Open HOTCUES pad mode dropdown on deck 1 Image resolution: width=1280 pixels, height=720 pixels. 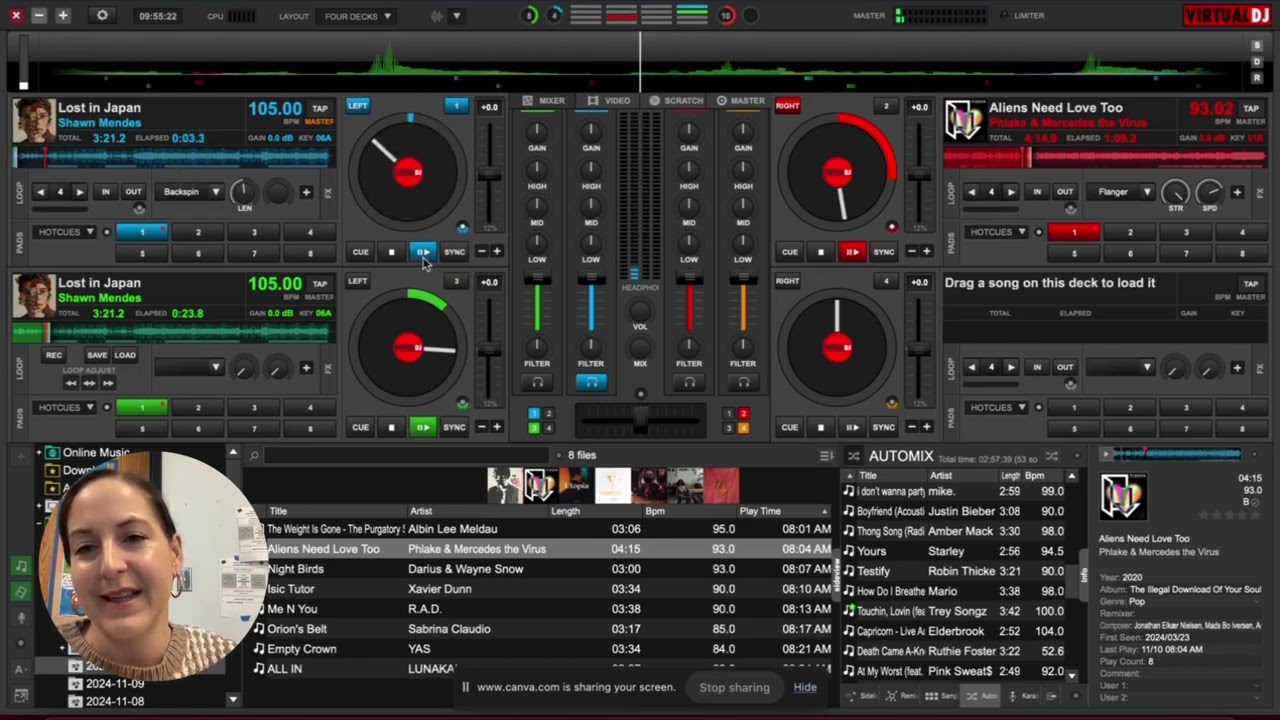[x=65, y=232]
